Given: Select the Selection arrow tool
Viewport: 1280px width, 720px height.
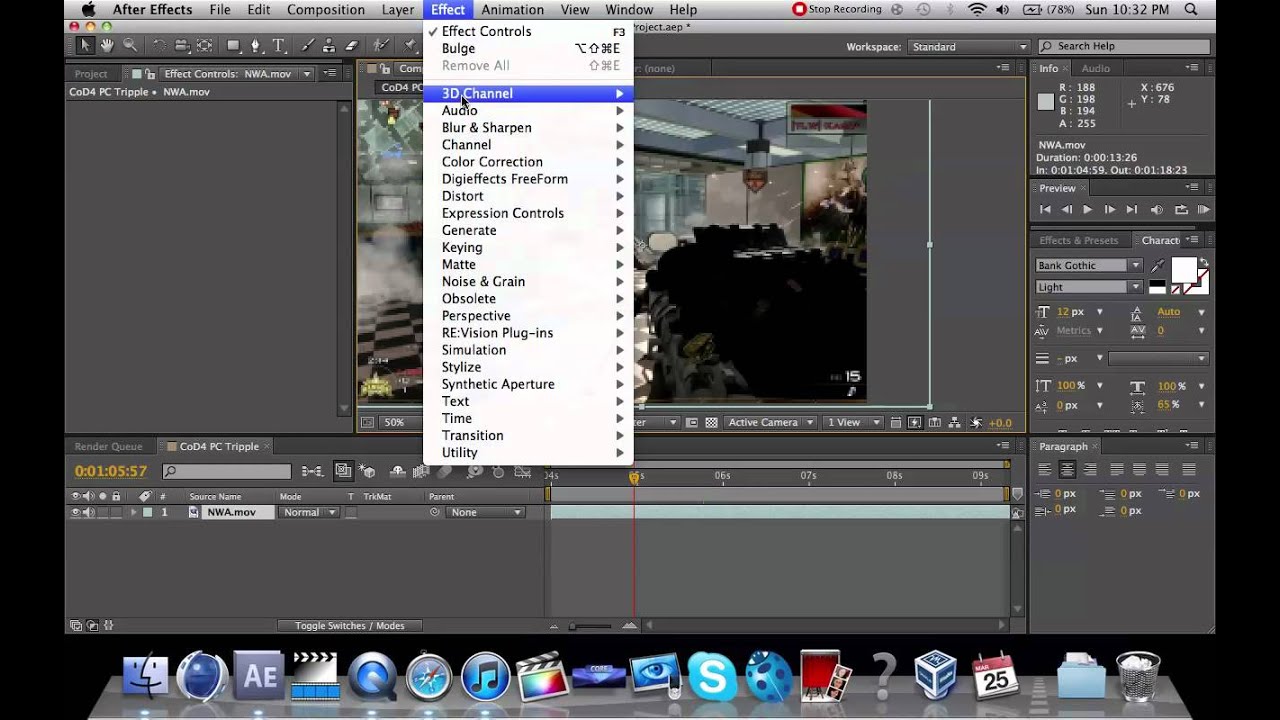Looking at the screenshot, I should click(x=85, y=46).
